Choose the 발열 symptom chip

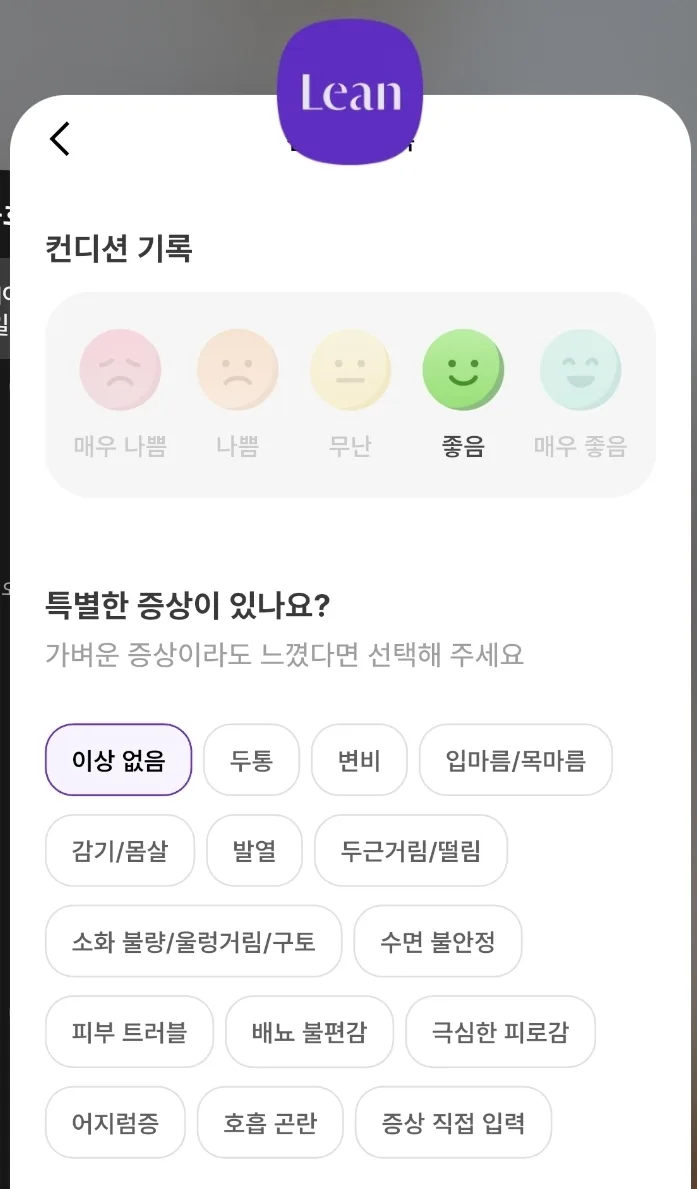254,851
